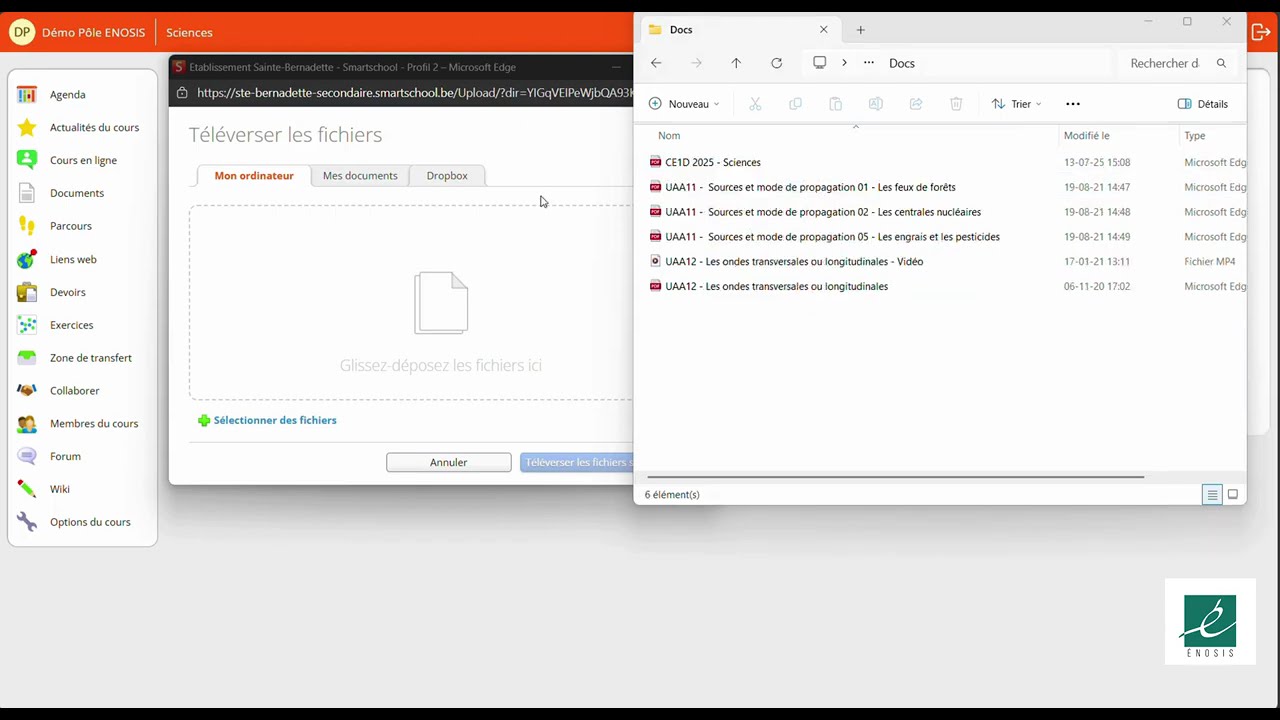Open the Nouveau dropdown in Explorer

(684, 104)
